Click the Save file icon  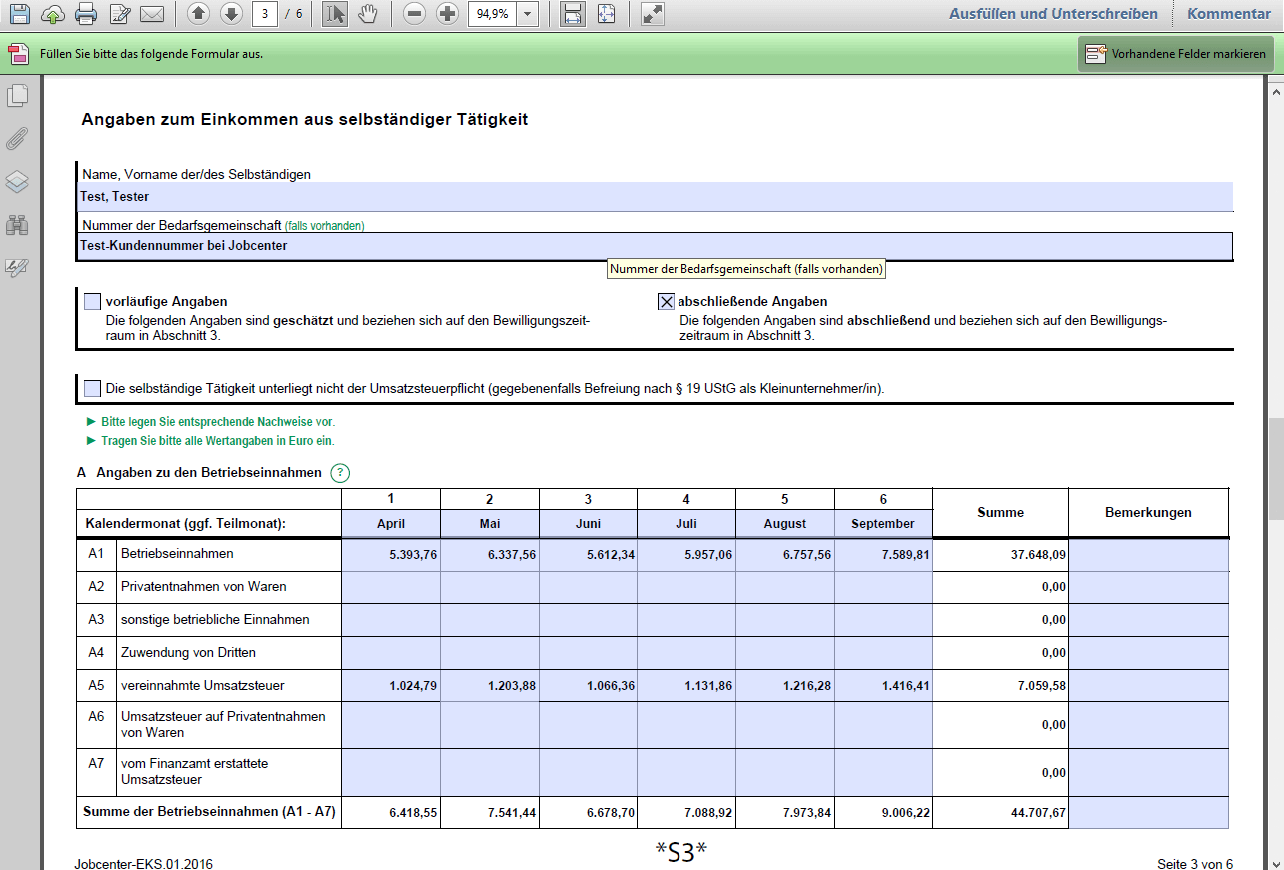coord(20,14)
